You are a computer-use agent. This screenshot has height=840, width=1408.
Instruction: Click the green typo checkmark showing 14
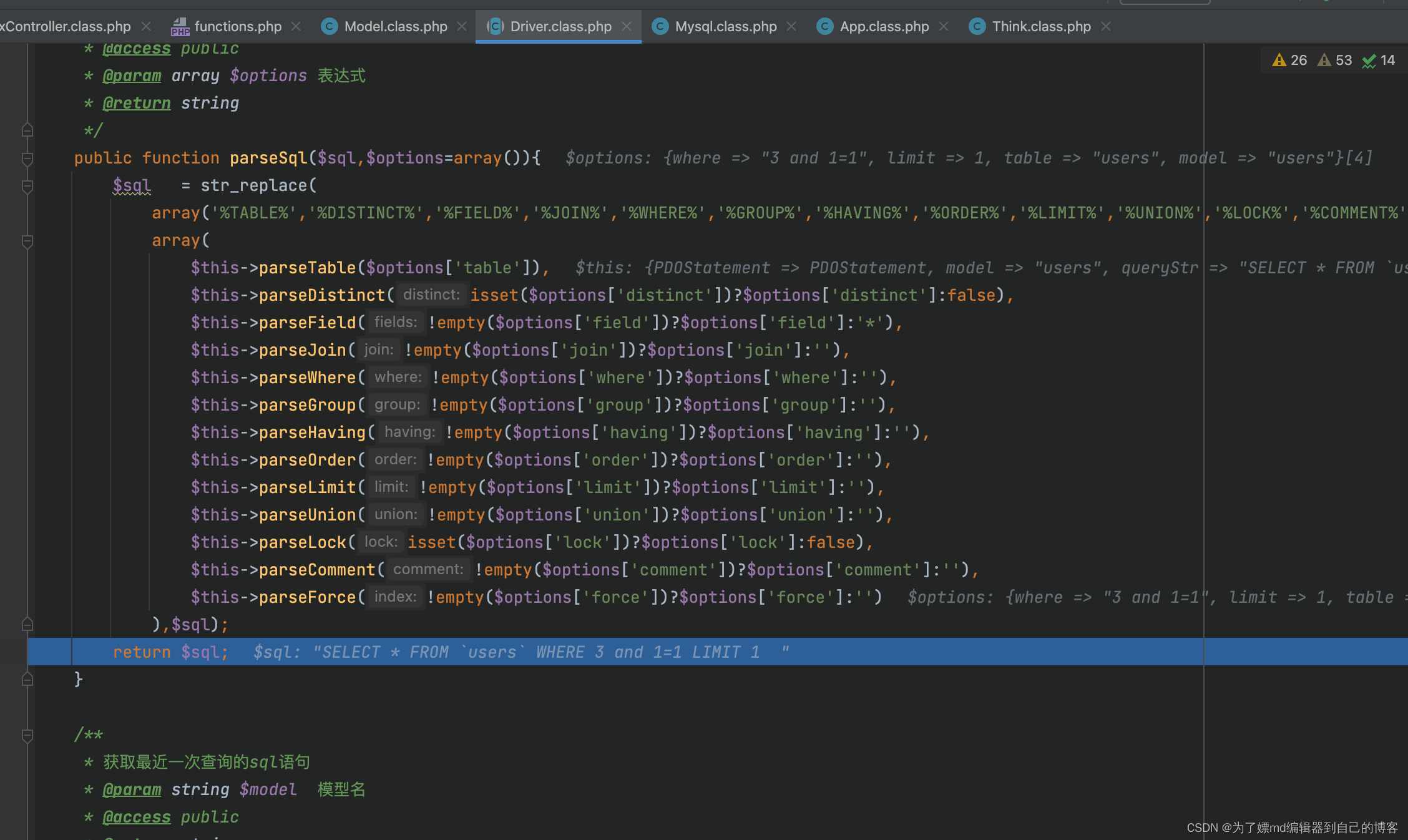click(x=1369, y=61)
